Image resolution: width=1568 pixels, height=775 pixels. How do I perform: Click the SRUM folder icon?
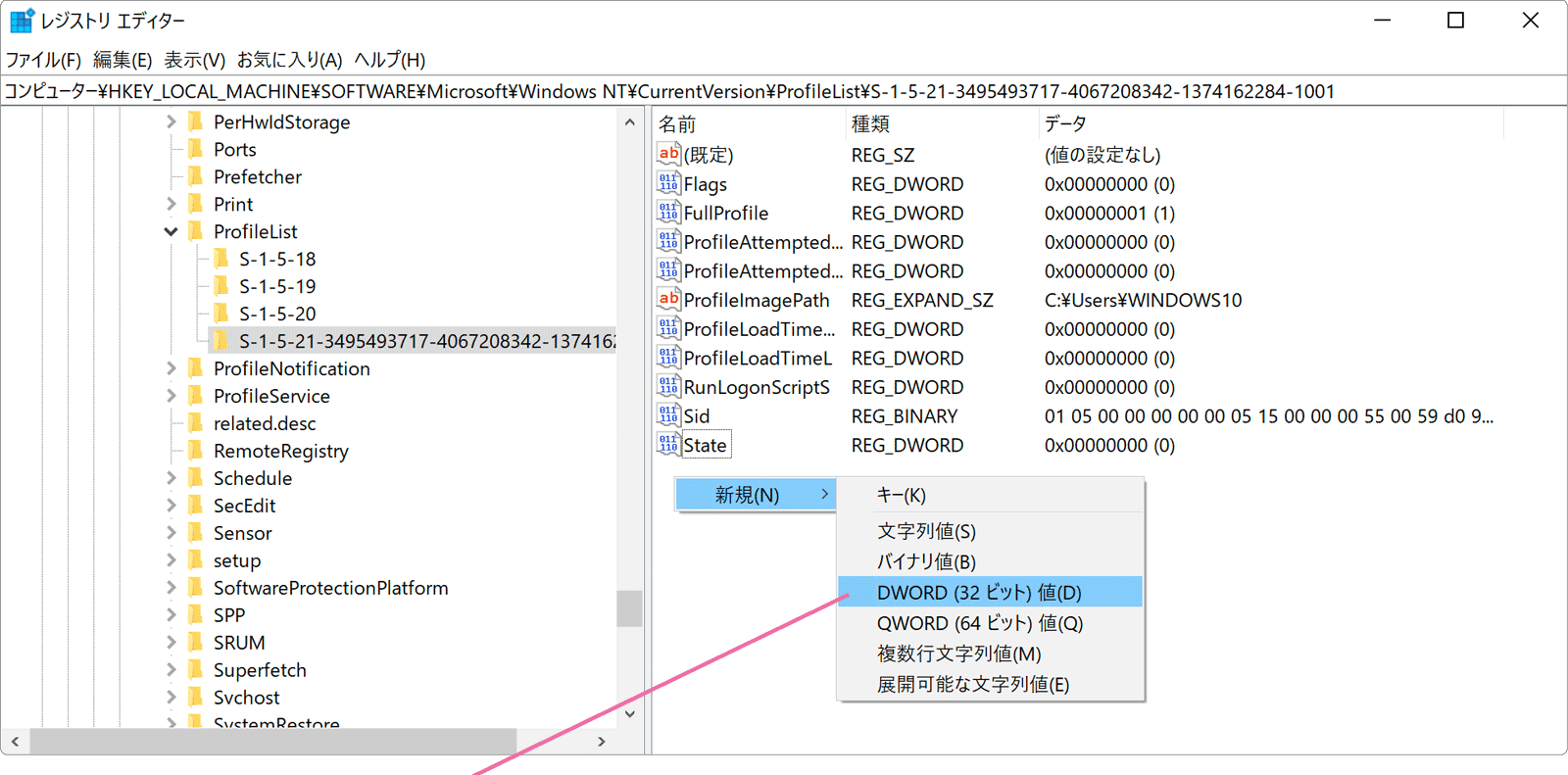click(195, 643)
